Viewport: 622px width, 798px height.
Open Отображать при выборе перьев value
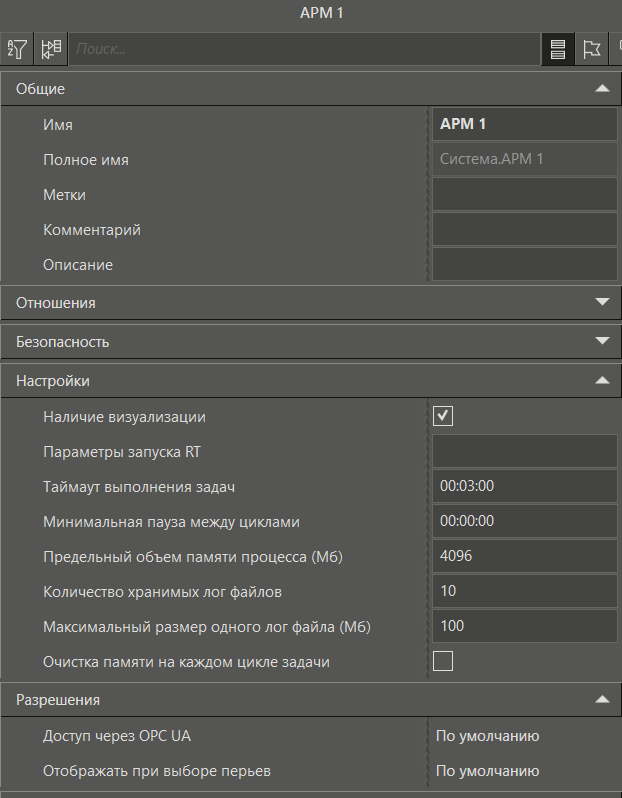point(525,771)
